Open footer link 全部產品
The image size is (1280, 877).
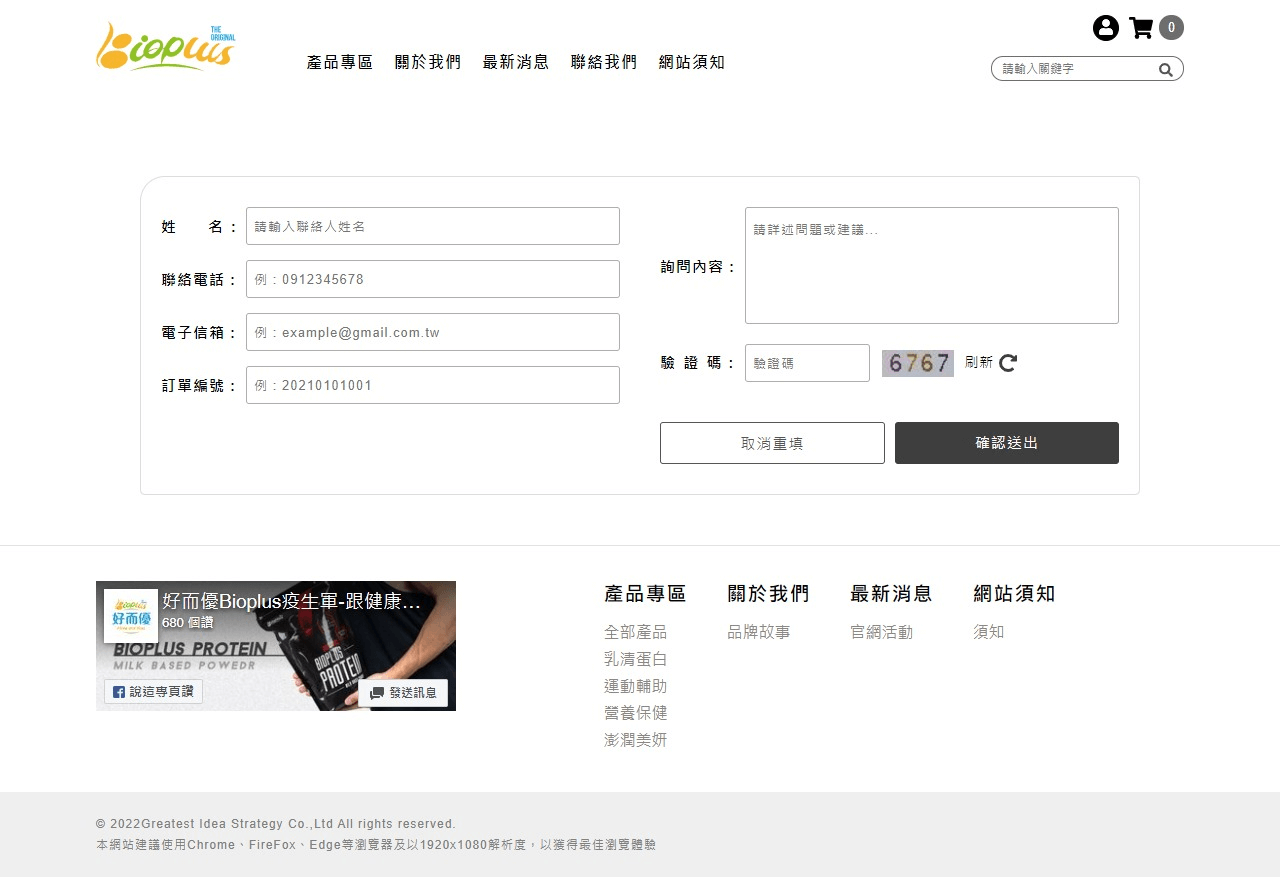[x=635, y=632]
